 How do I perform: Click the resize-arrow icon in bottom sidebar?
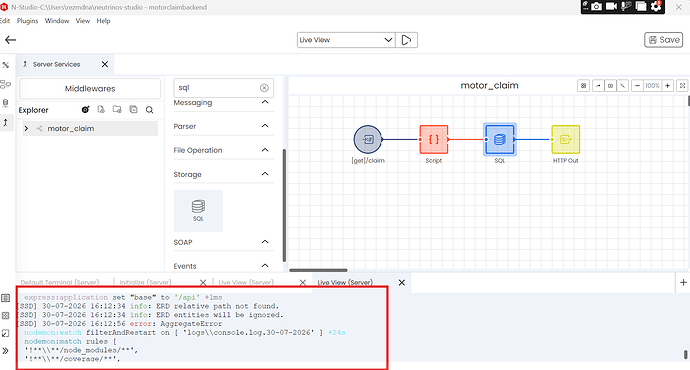[6, 333]
